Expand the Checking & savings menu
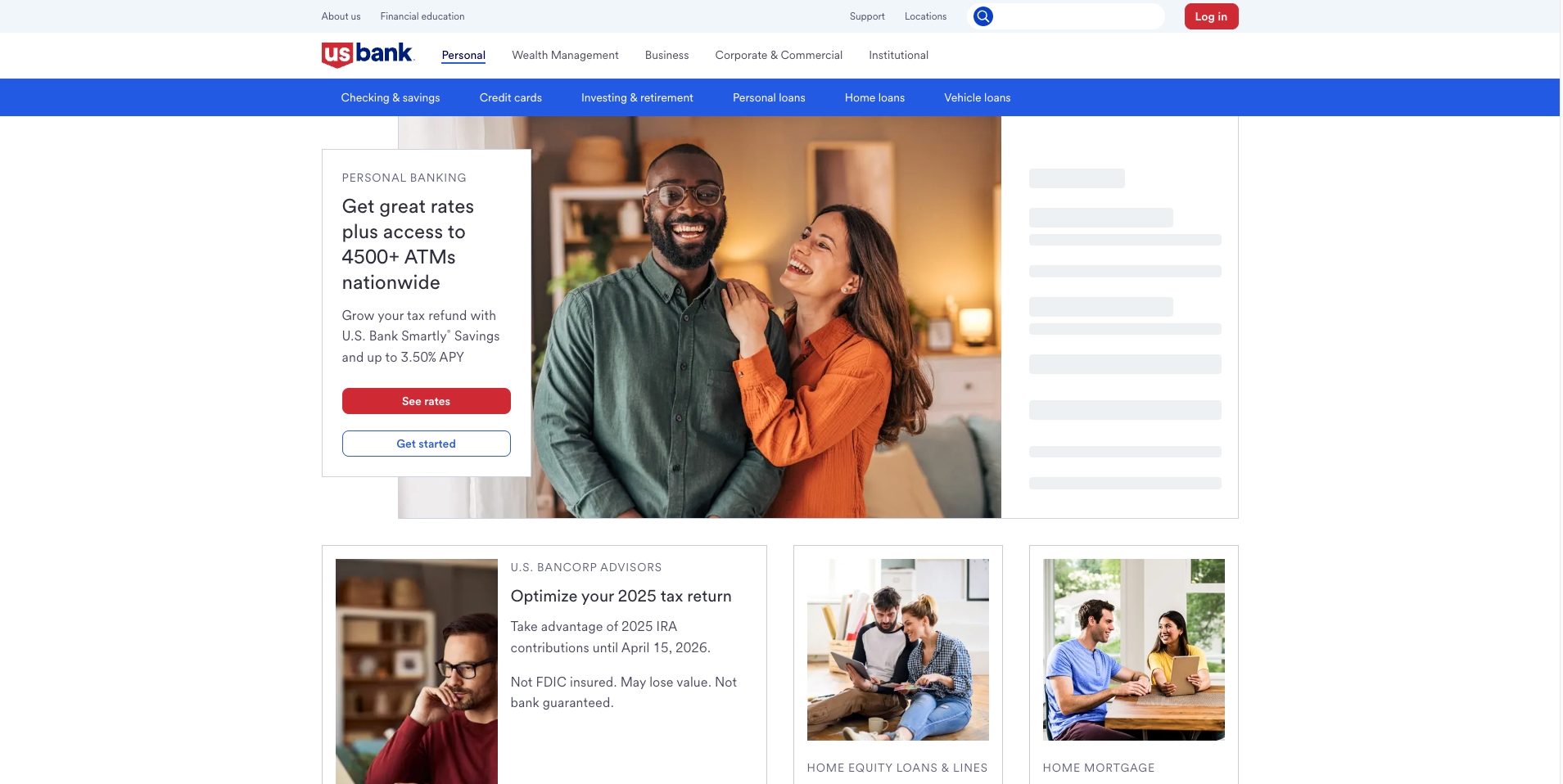The width and height of the screenshot is (1563, 784). (x=391, y=97)
